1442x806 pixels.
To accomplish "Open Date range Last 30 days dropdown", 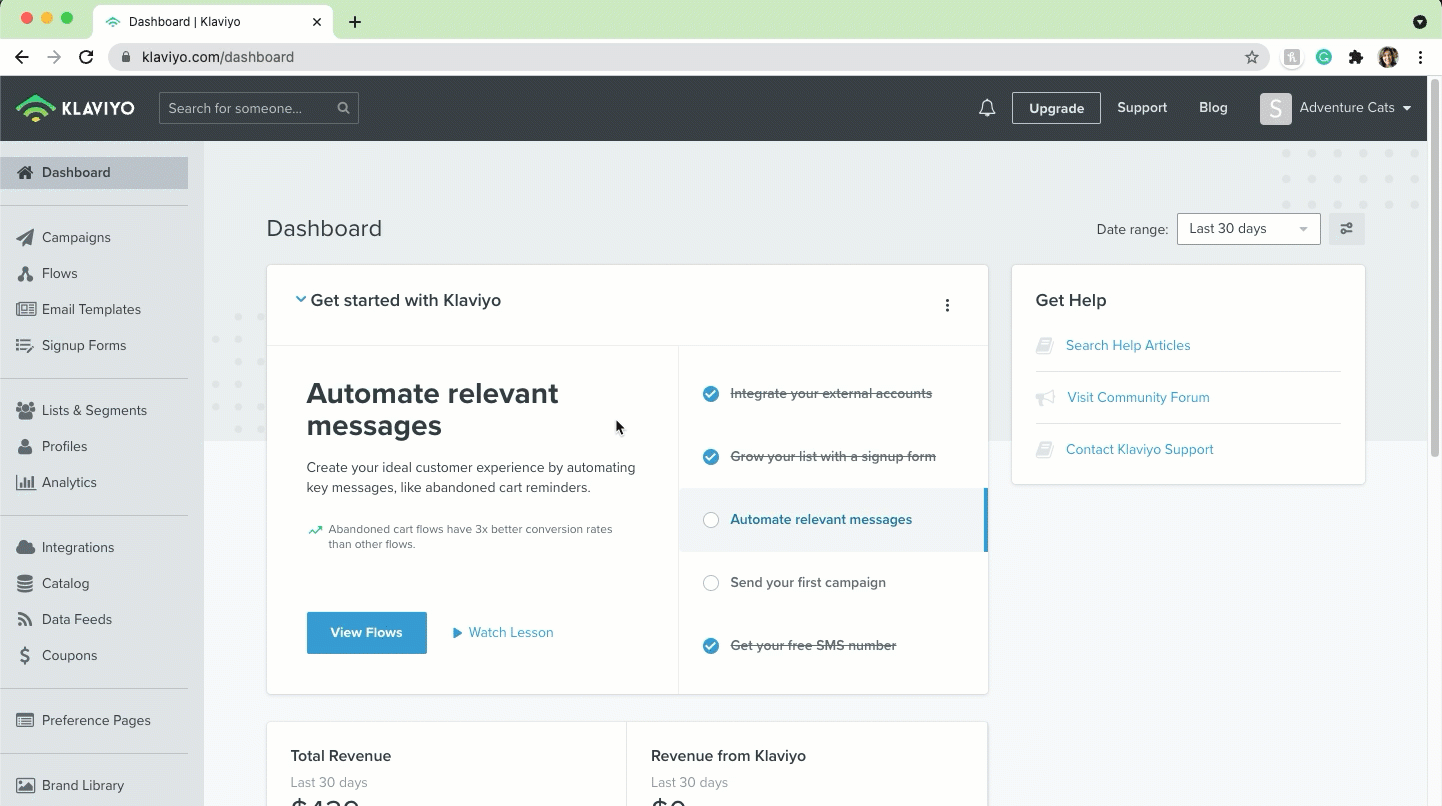I will coord(1248,229).
